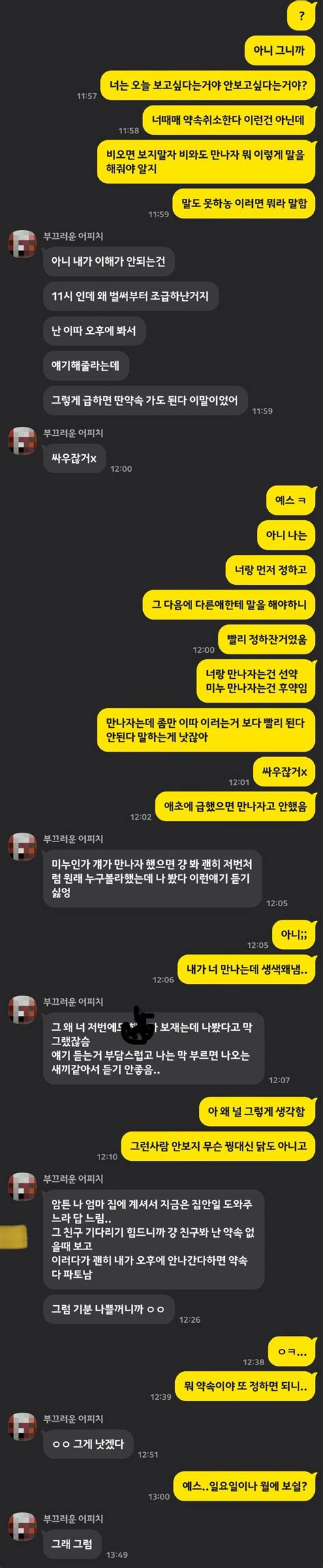The width and height of the screenshot is (323, 1568).
Task: Select the "애초에 급했으면 만나자고 안했음" message
Action: click(235, 807)
